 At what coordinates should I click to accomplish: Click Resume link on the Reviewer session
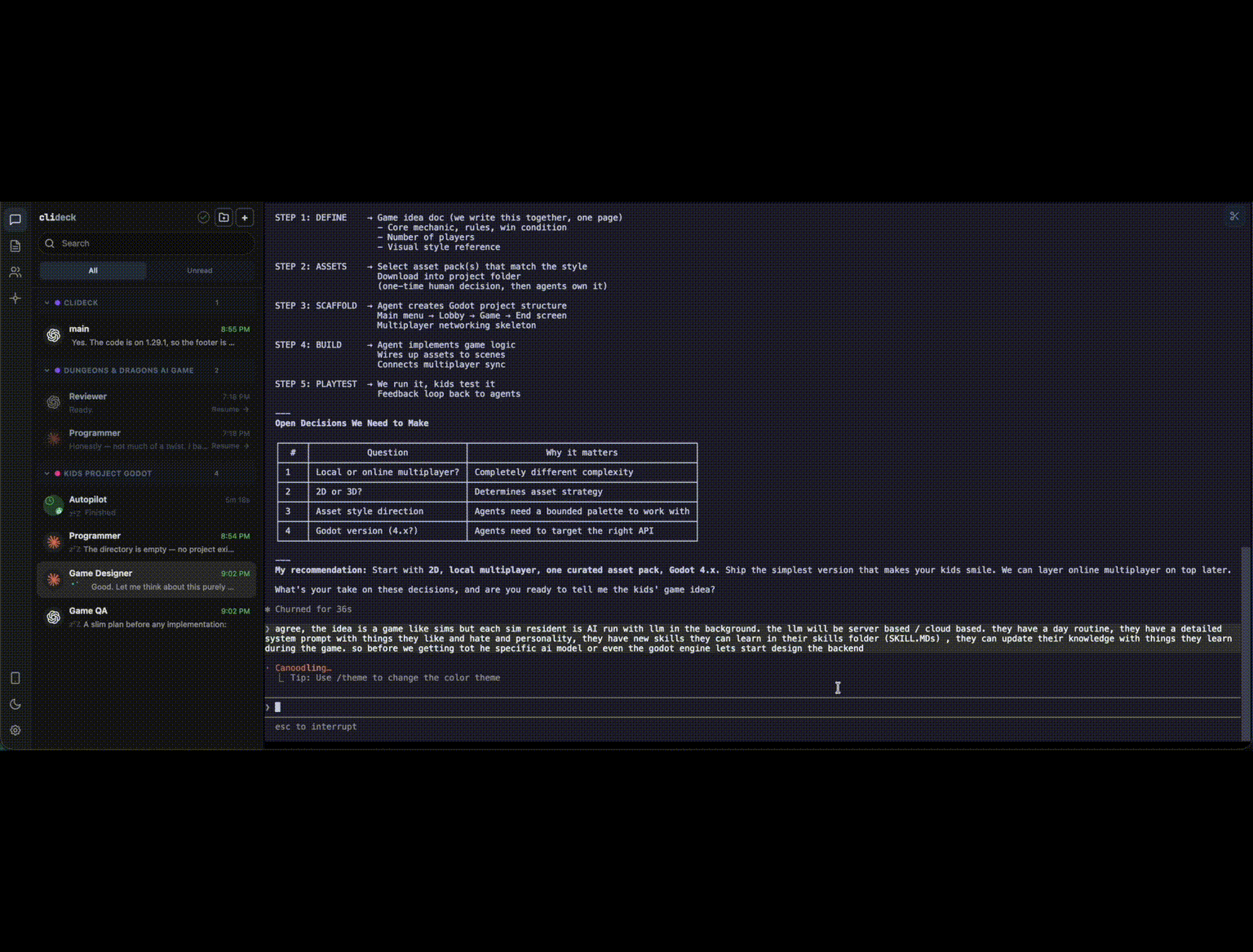(230, 410)
